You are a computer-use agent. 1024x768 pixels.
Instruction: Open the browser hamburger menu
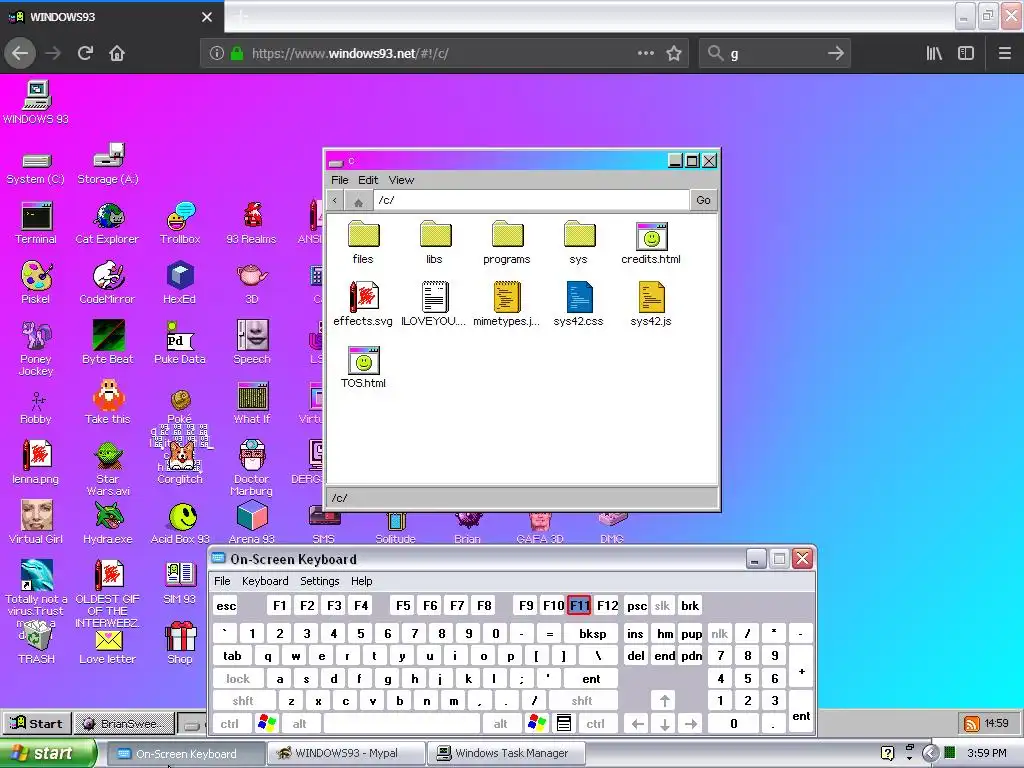tap(1004, 54)
